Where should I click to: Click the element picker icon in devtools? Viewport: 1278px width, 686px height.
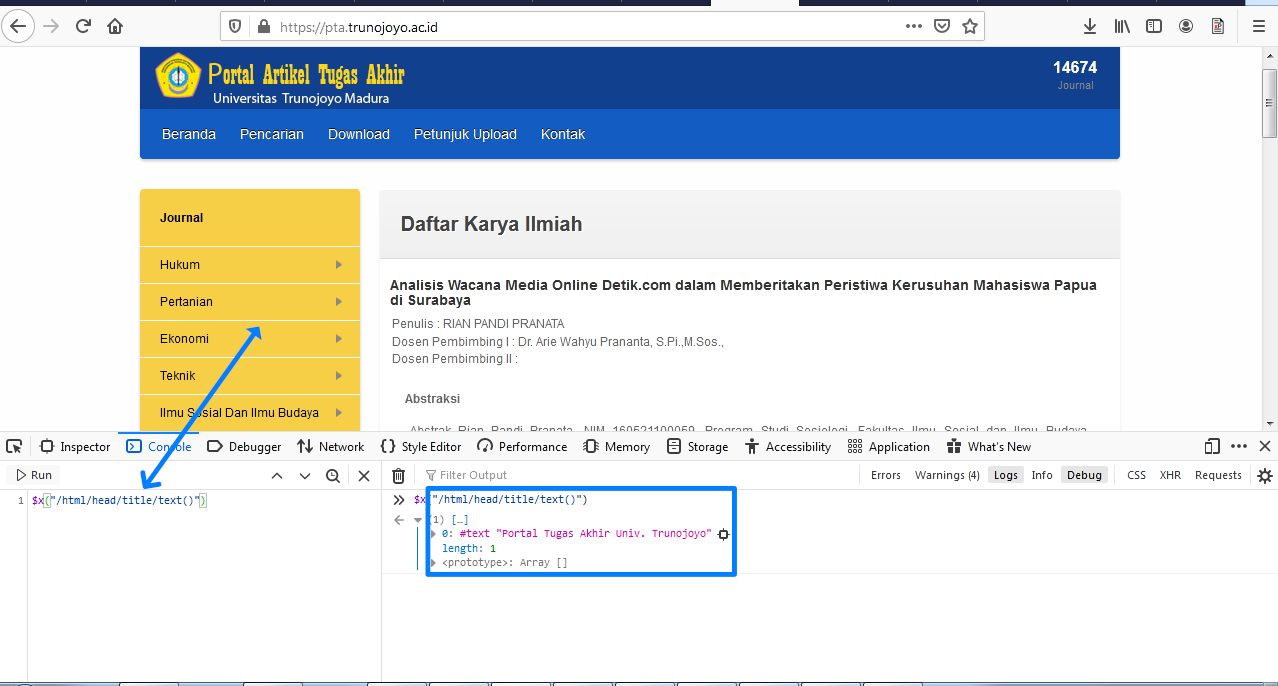(14, 446)
